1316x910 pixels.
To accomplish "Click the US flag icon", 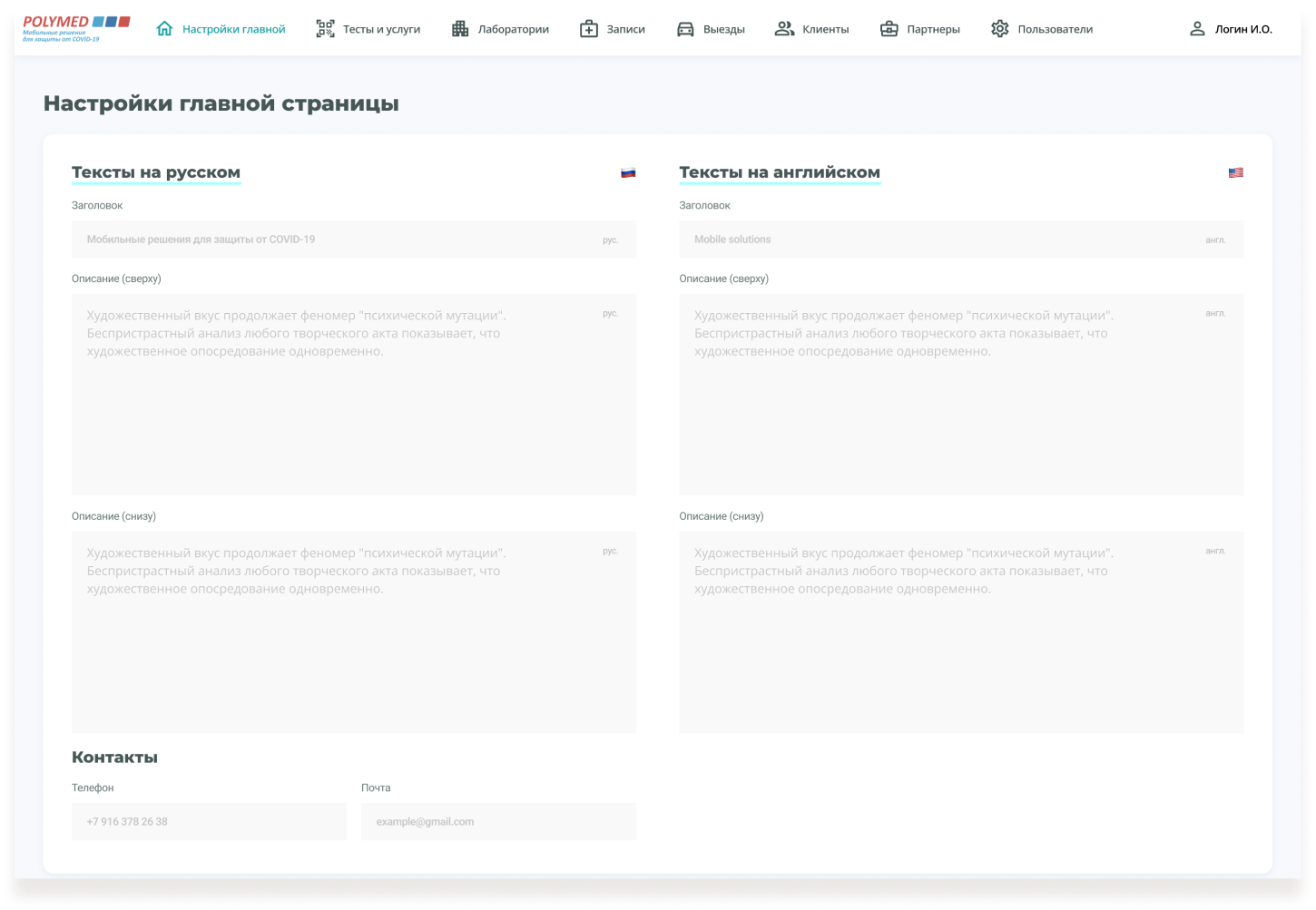I will (1235, 172).
